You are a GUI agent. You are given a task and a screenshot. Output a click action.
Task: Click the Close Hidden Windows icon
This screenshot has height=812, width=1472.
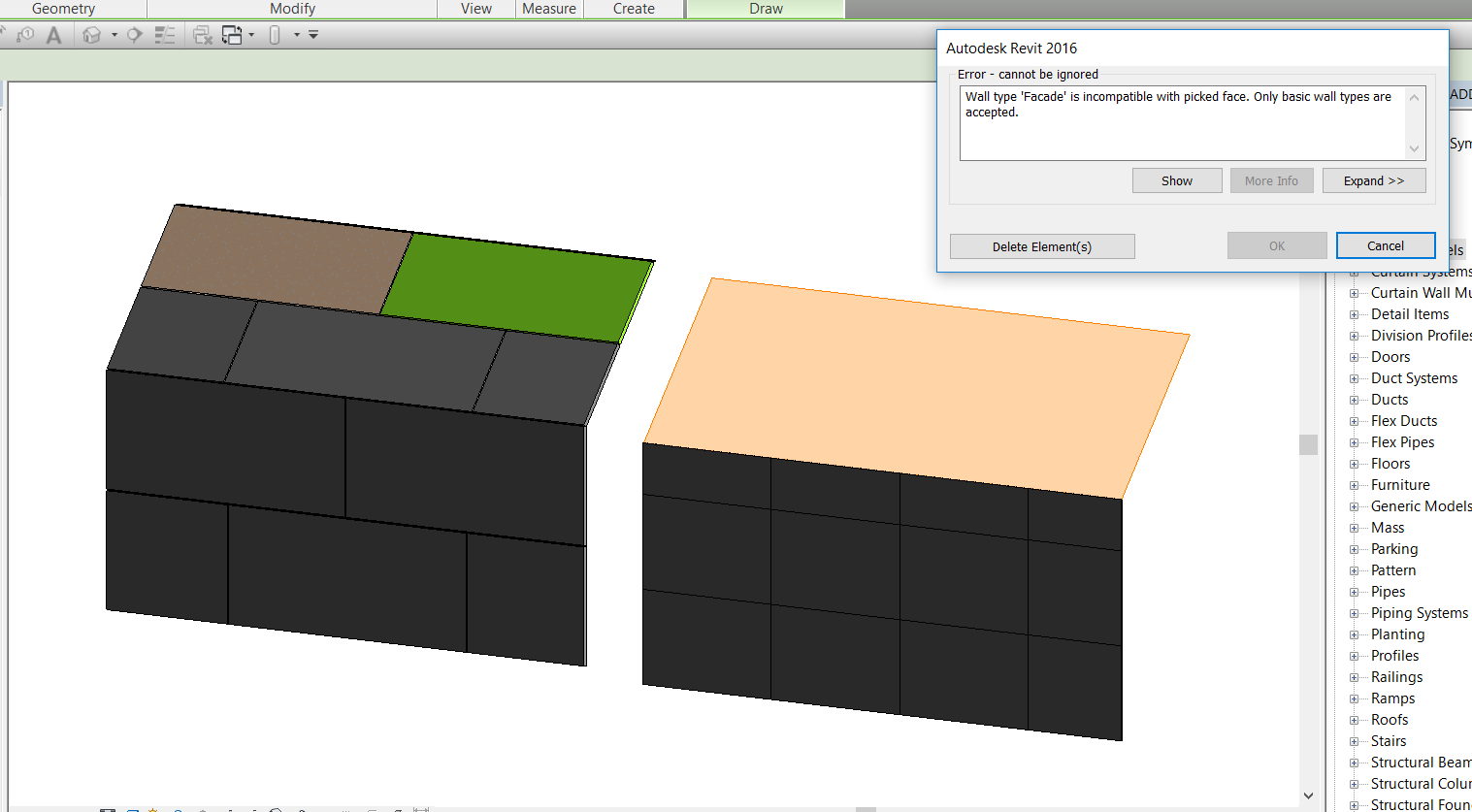pos(202,35)
